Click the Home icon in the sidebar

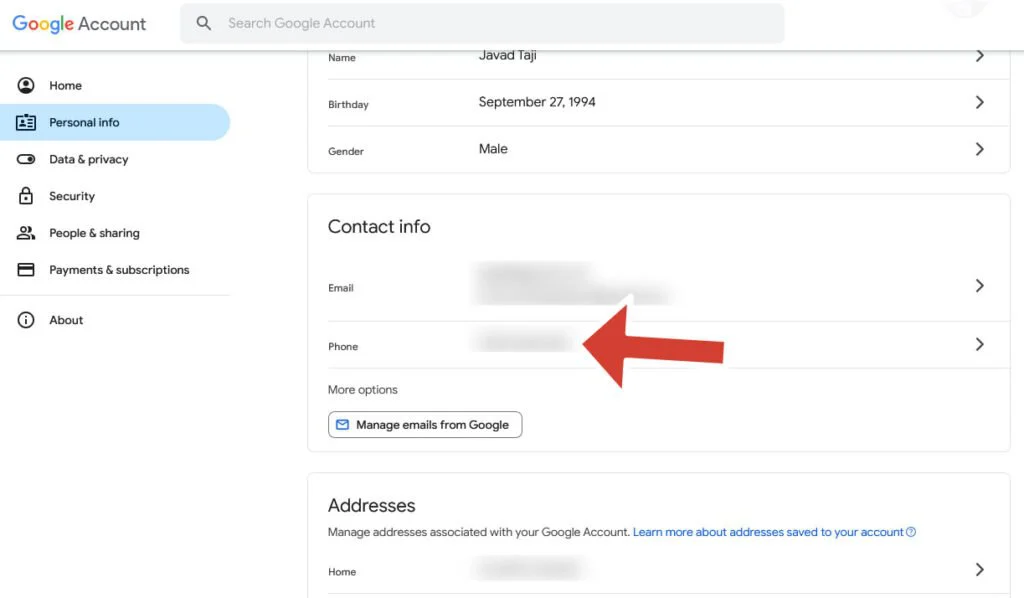(27, 85)
